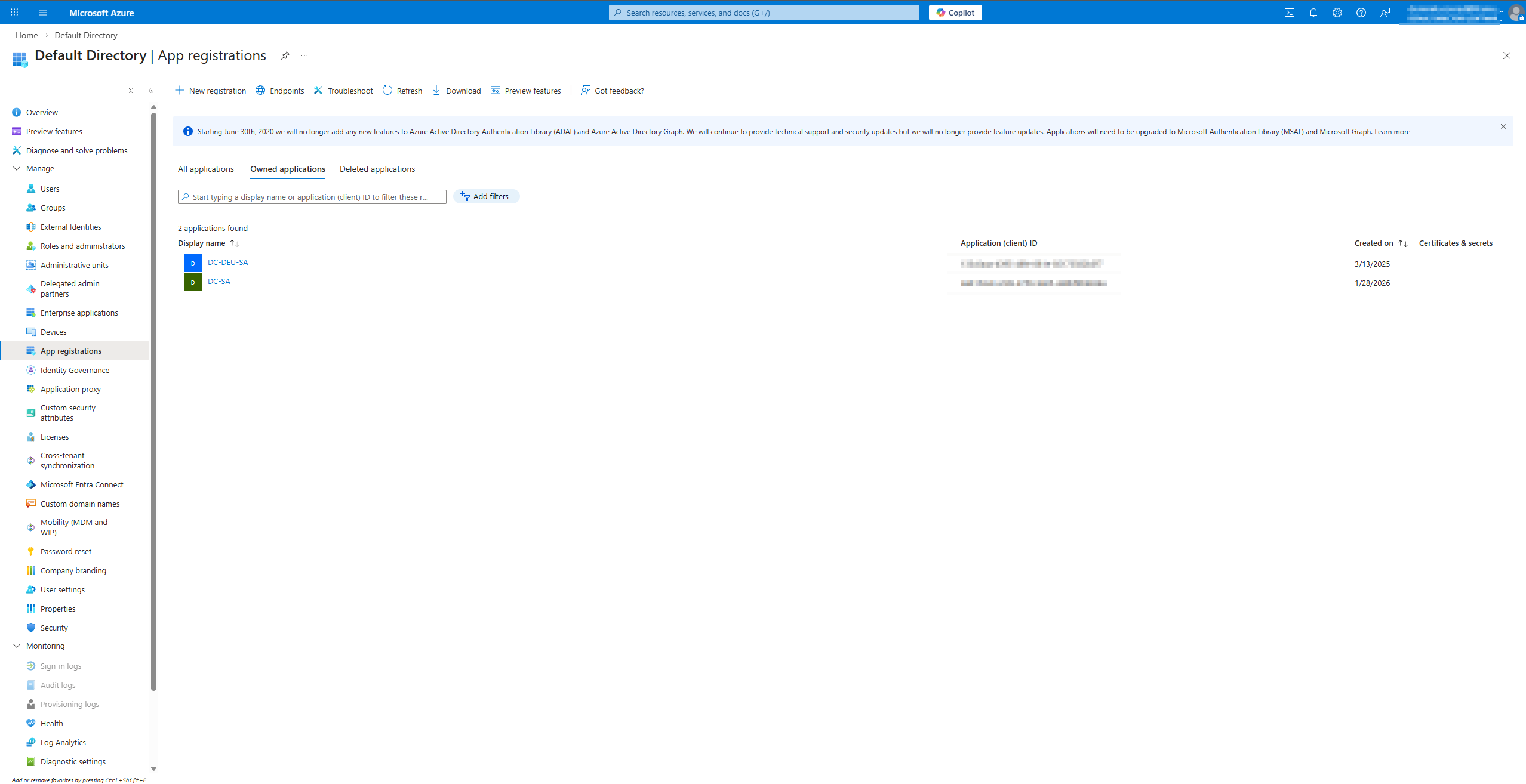Collapse the Monitoring section
Image resolution: width=1526 pixels, height=784 pixels.
point(17,646)
